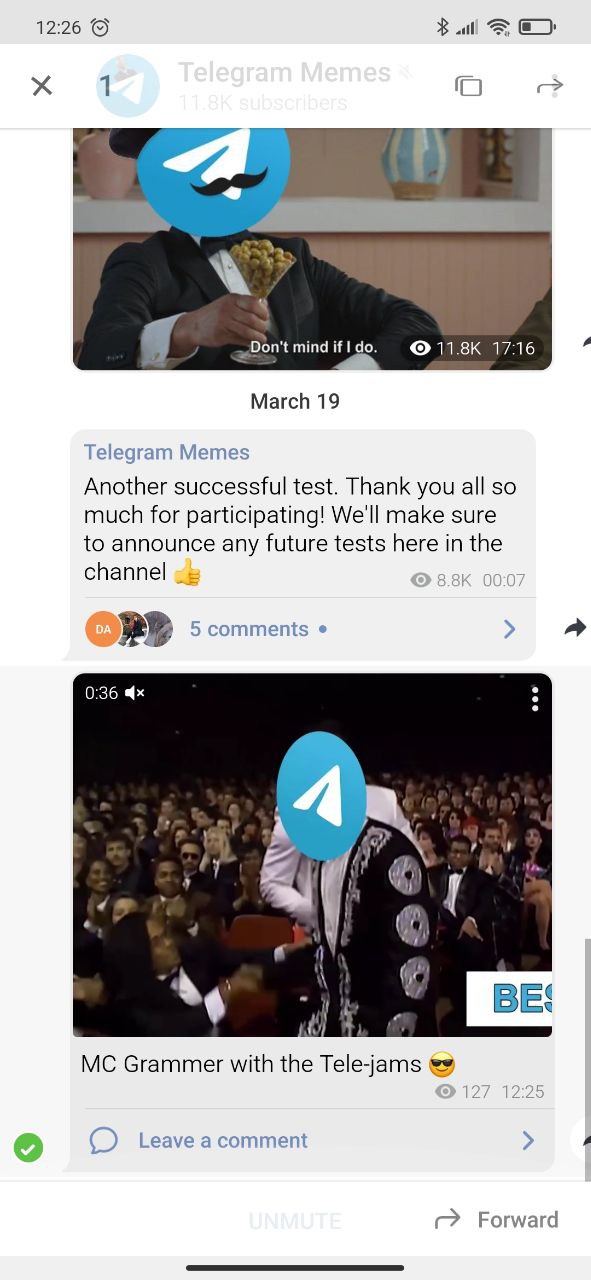Open the Telegram Memes channel avatar
Image resolution: width=591 pixels, height=1280 pixels.
tap(128, 86)
